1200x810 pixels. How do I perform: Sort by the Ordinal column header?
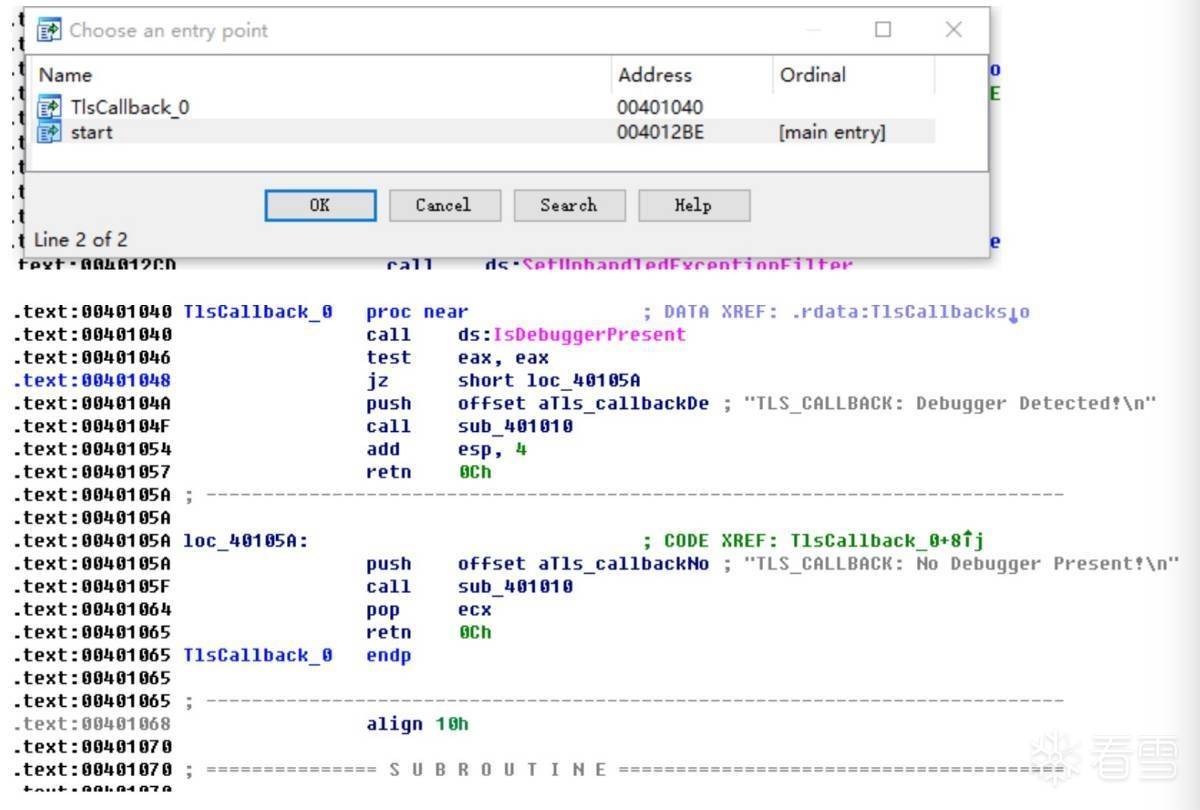pyautogui.click(x=854, y=75)
